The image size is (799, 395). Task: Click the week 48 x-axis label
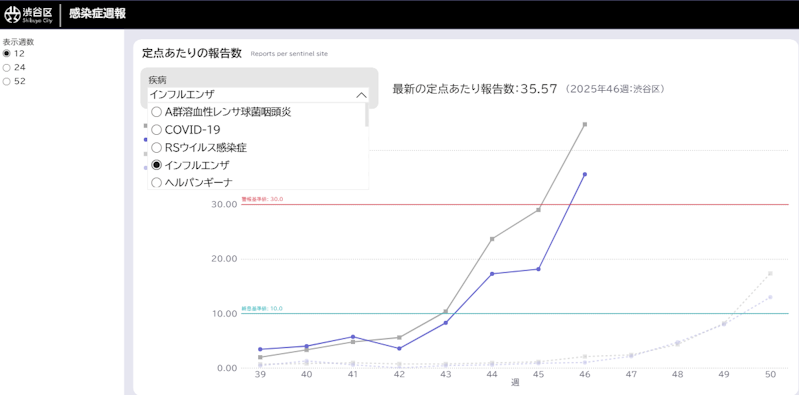(678, 375)
